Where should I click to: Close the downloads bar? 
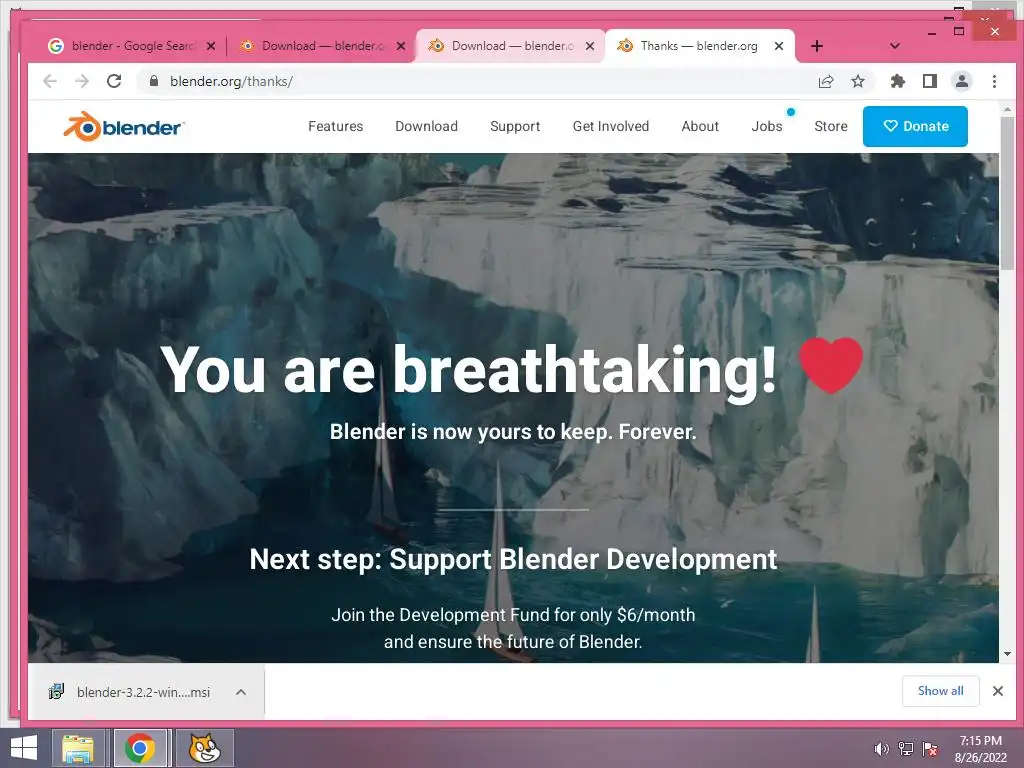coord(998,691)
